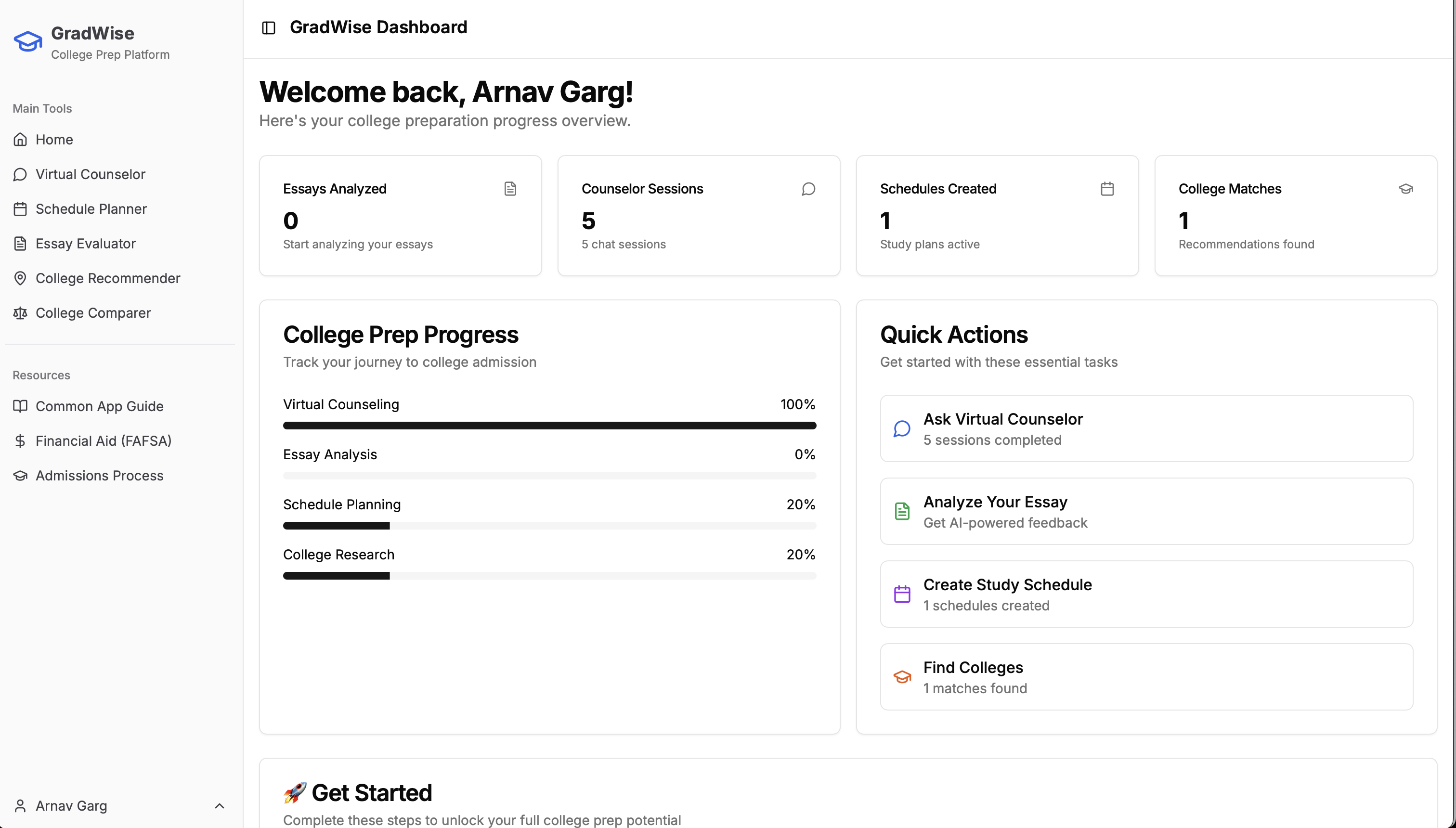Expand the Arnav Garg user menu chevron
Screen dimensions: 1456x828
220,806
